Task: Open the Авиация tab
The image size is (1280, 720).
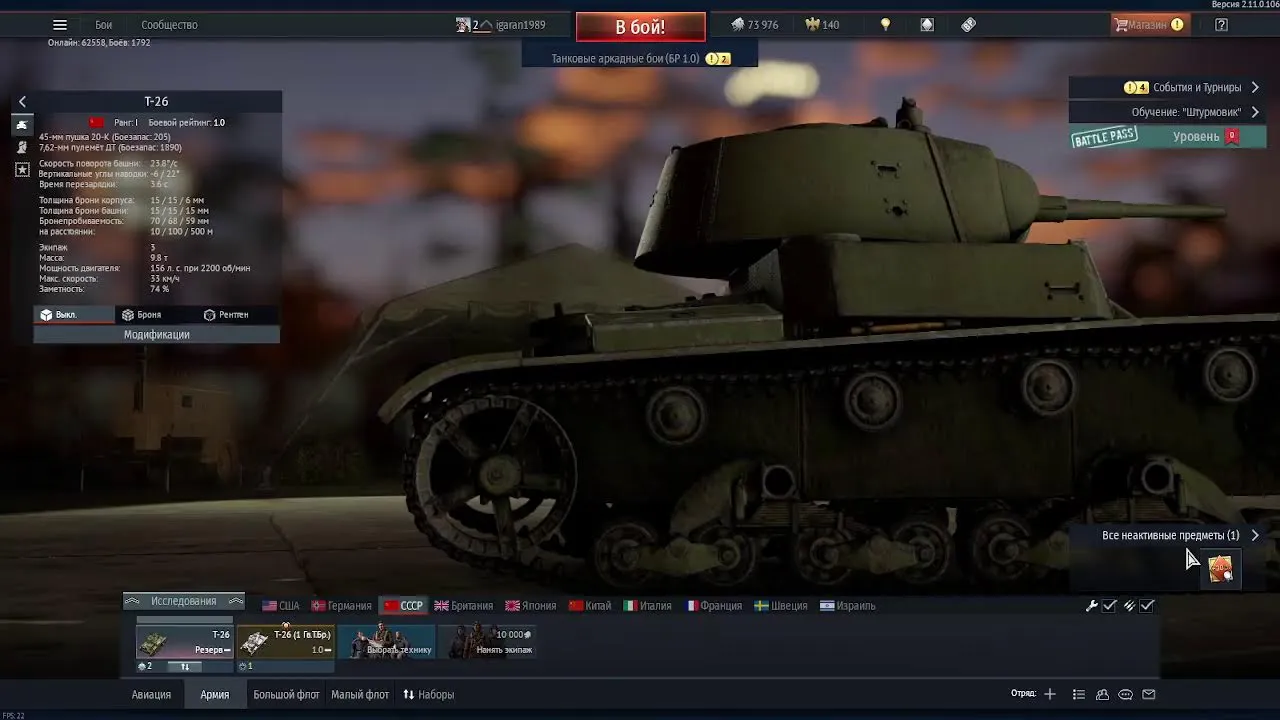Action: (151, 695)
